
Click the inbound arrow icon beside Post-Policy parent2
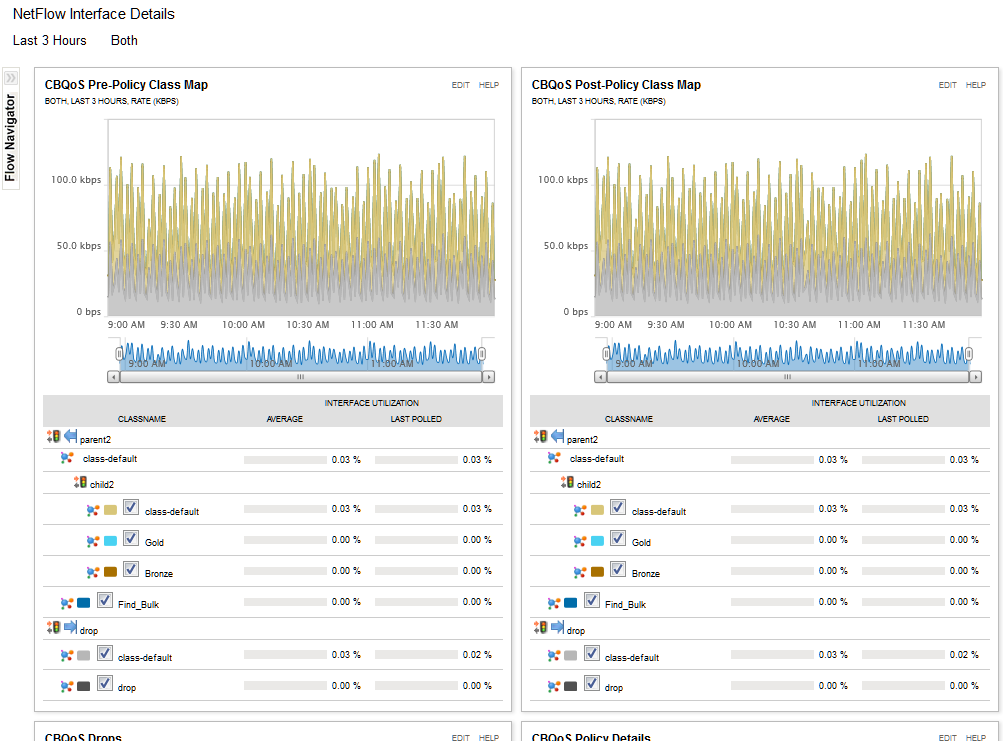click(x=558, y=436)
